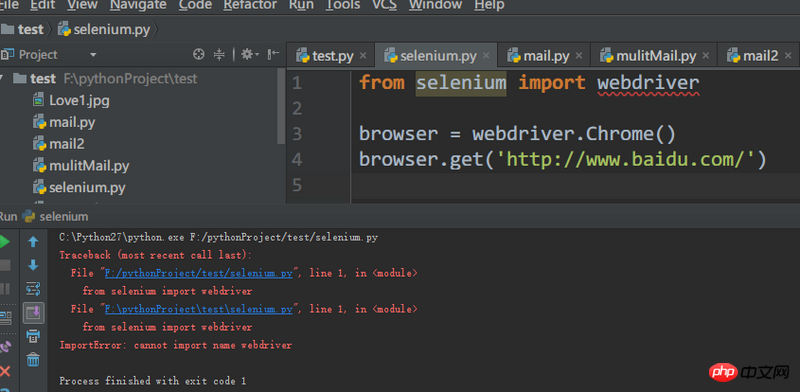Collapse the test project root folder

(x=3, y=79)
